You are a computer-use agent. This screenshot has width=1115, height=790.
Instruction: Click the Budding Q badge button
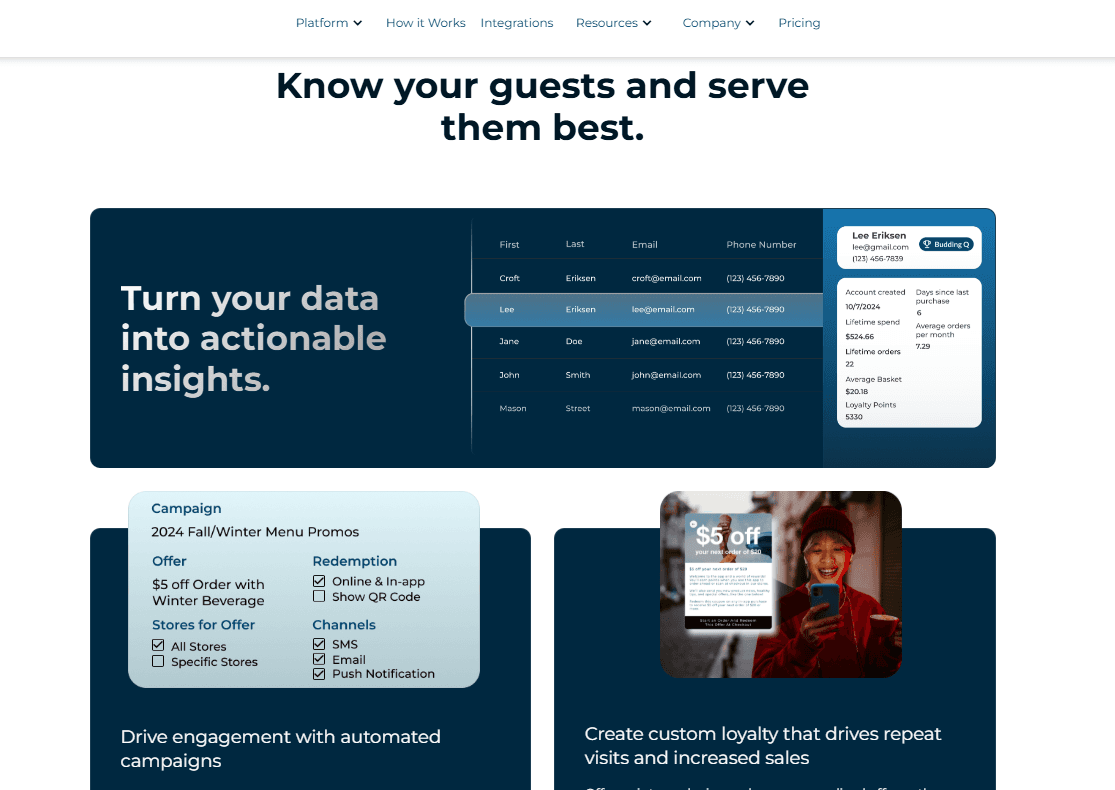(x=946, y=244)
